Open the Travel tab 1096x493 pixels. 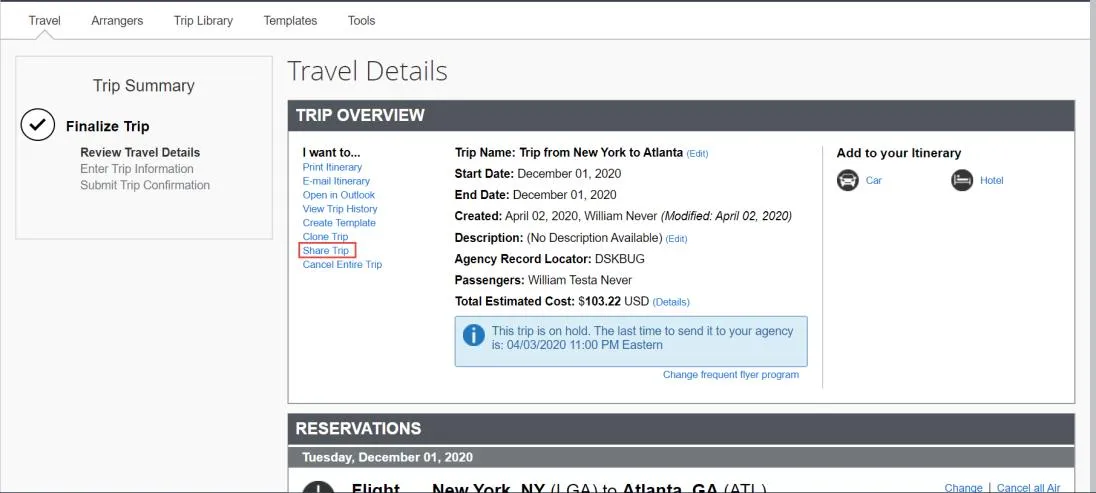45,20
